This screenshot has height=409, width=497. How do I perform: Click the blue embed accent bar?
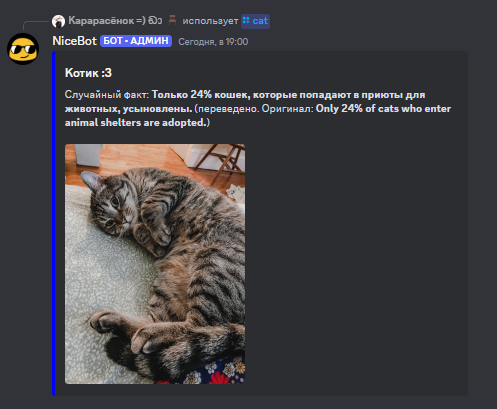click(53, 223)
